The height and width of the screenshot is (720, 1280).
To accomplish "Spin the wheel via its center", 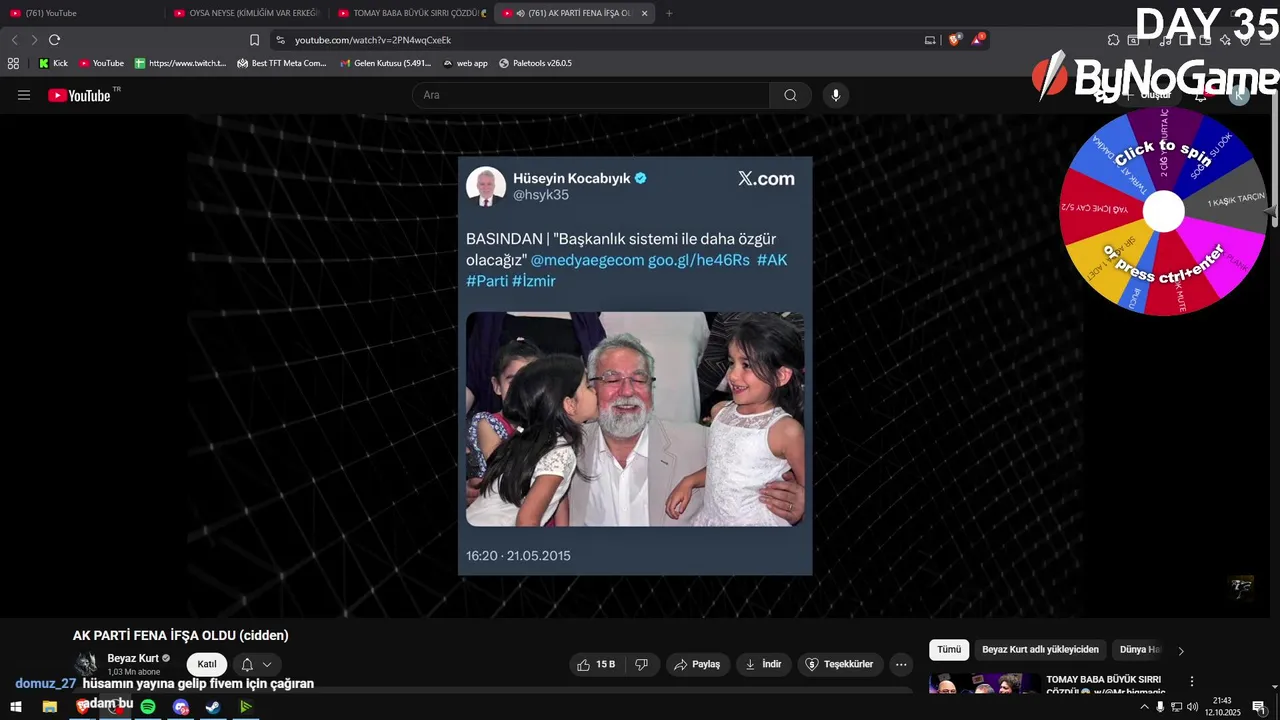I will click(x=1163, y=211).
